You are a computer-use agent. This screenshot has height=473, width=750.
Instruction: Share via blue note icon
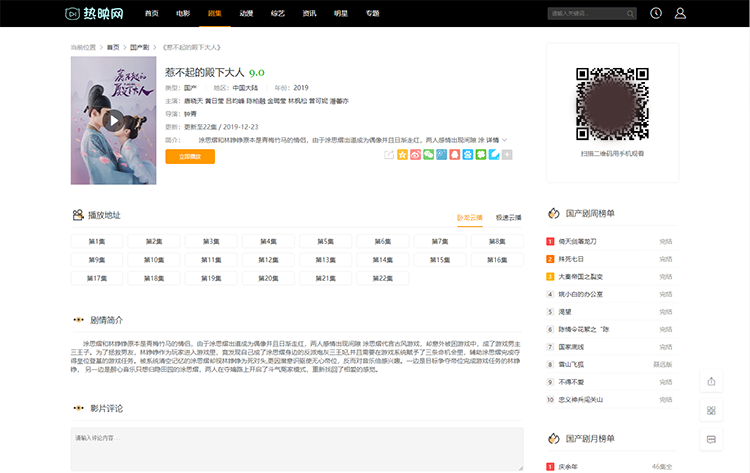click(494, 154)
